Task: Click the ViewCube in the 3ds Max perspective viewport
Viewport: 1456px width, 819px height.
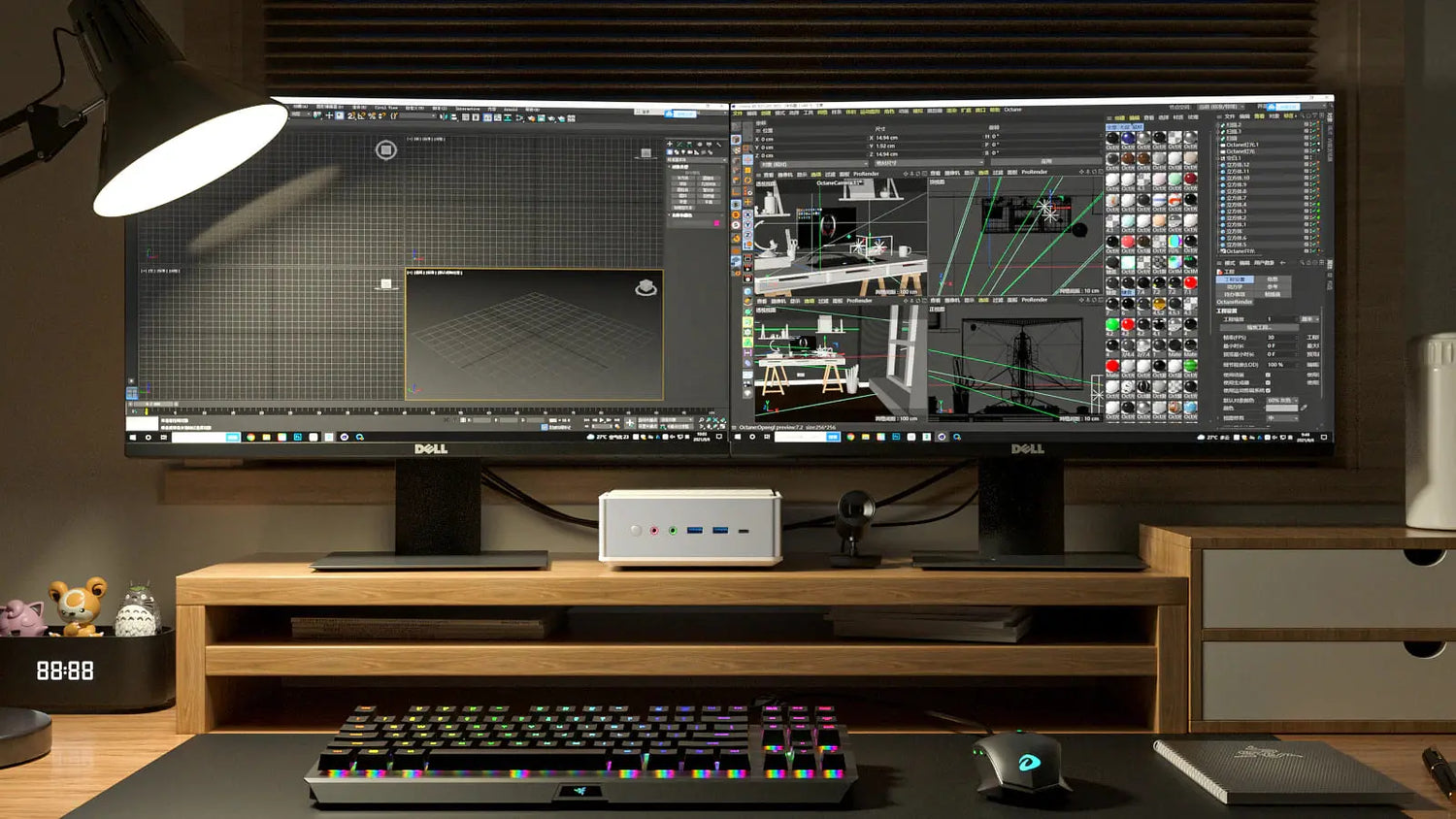Action: click(x=645, y=287)
